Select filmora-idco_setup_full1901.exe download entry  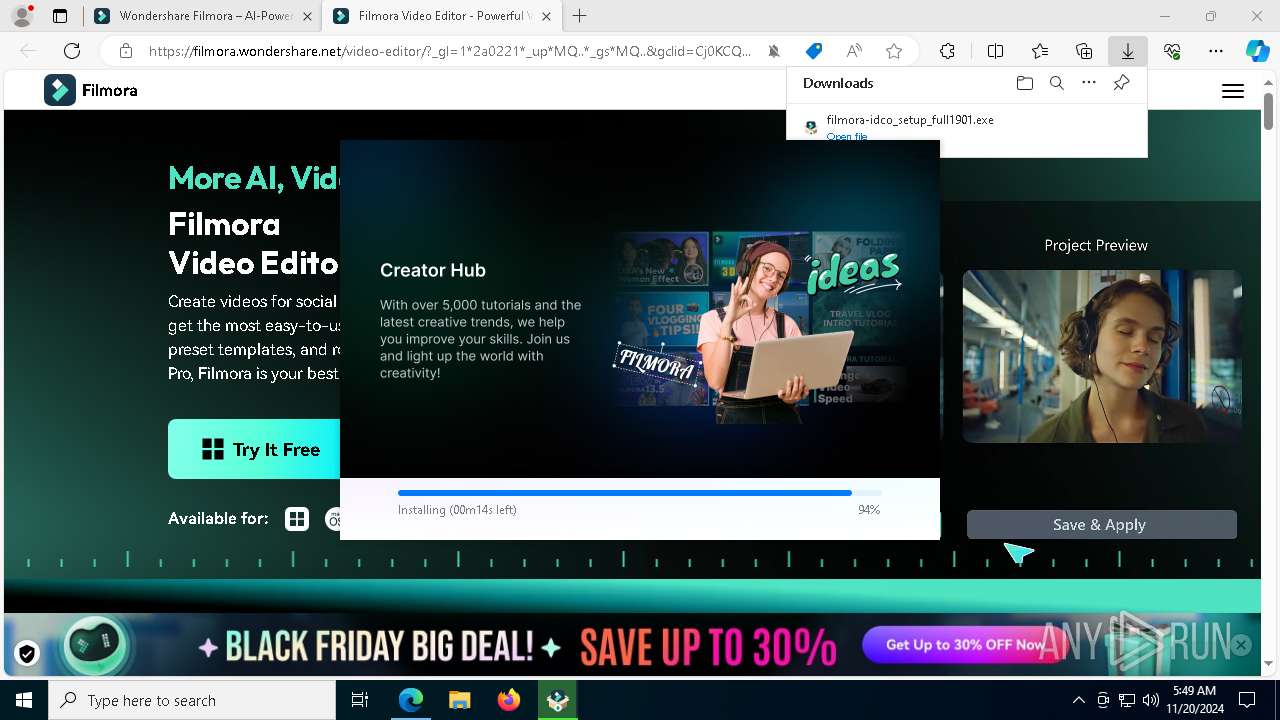pyautogui.click(x=967, y=125)
